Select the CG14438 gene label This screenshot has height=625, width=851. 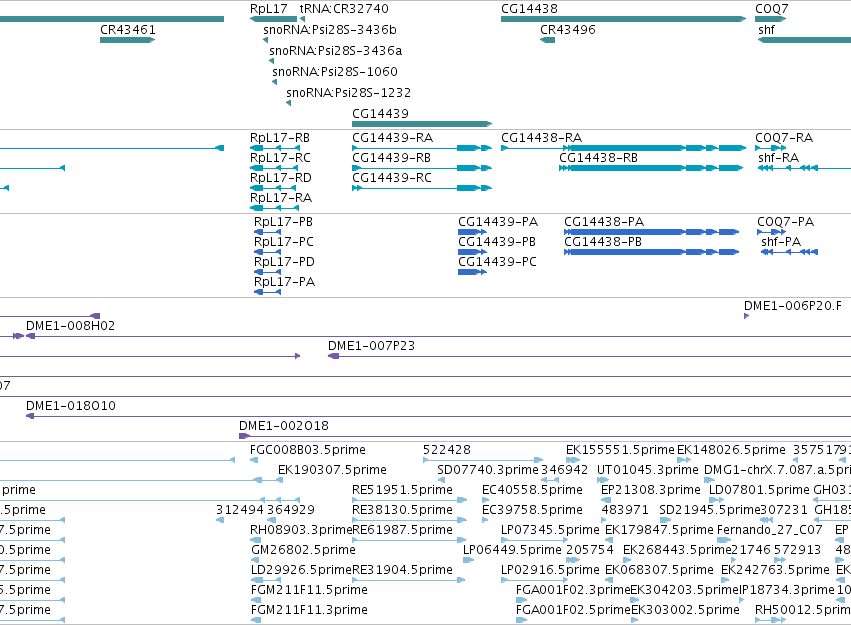pos(529,9)
